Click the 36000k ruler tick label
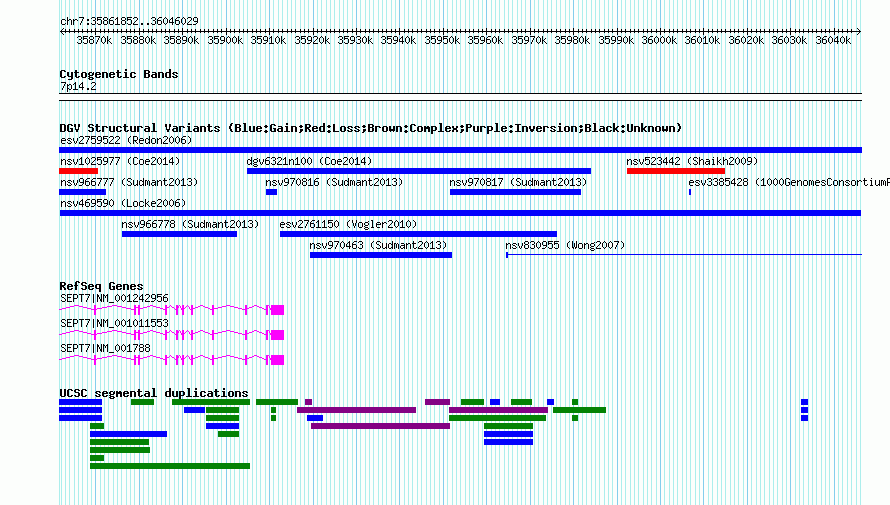The image size is (890, 505). click(660, 40)
